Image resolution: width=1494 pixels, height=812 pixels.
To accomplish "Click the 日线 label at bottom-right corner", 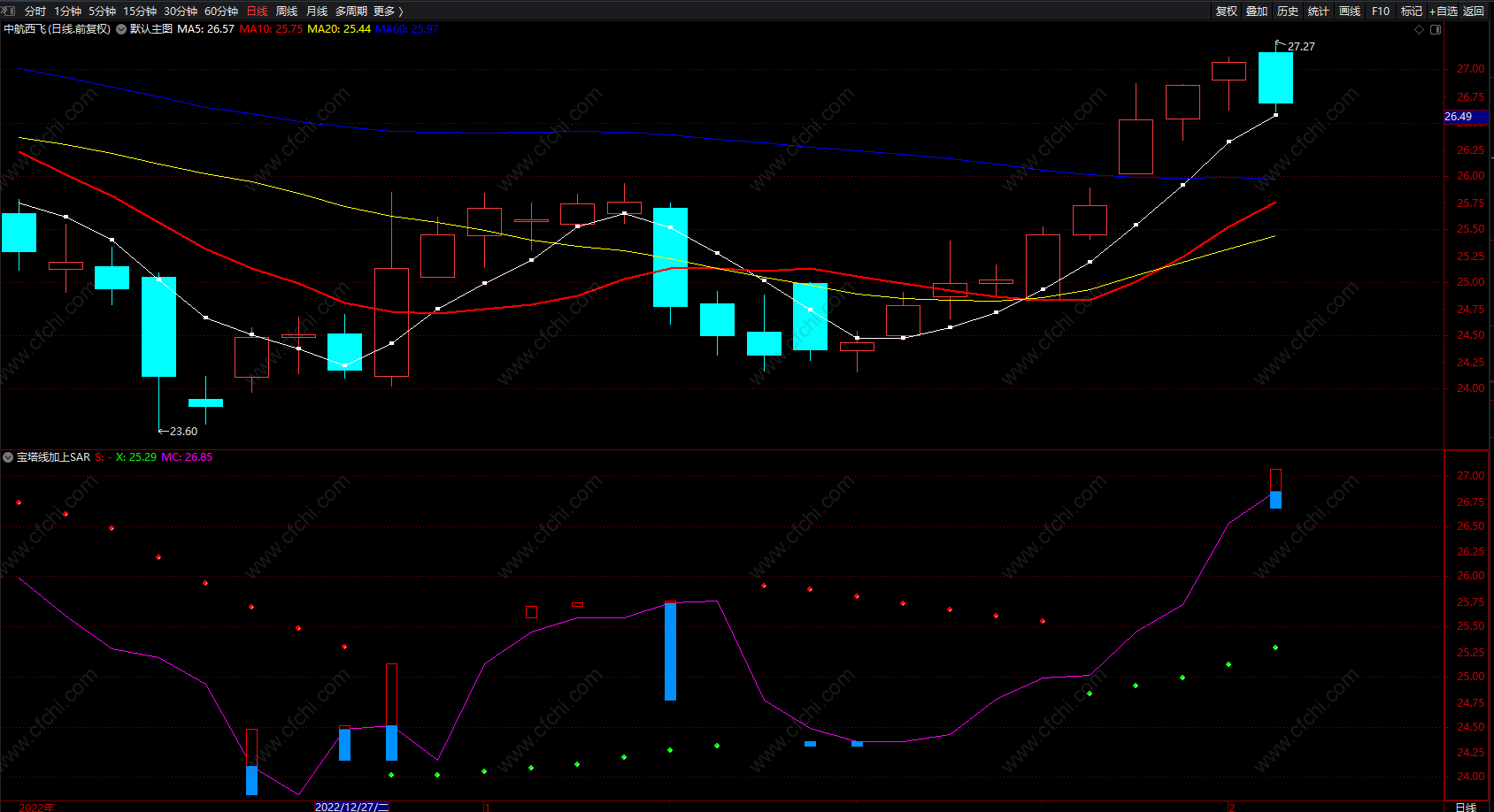I will click(x=1467, y=807).
